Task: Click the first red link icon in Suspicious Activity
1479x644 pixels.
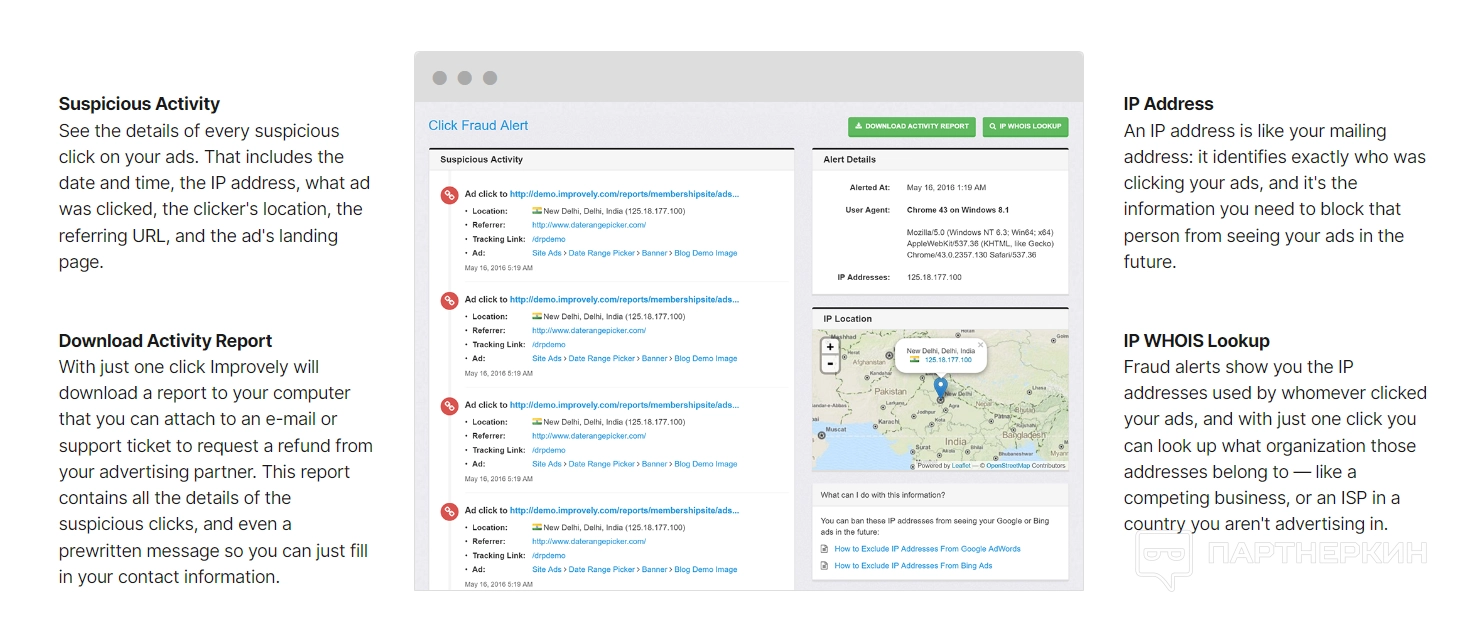Action: pos(450,195)
